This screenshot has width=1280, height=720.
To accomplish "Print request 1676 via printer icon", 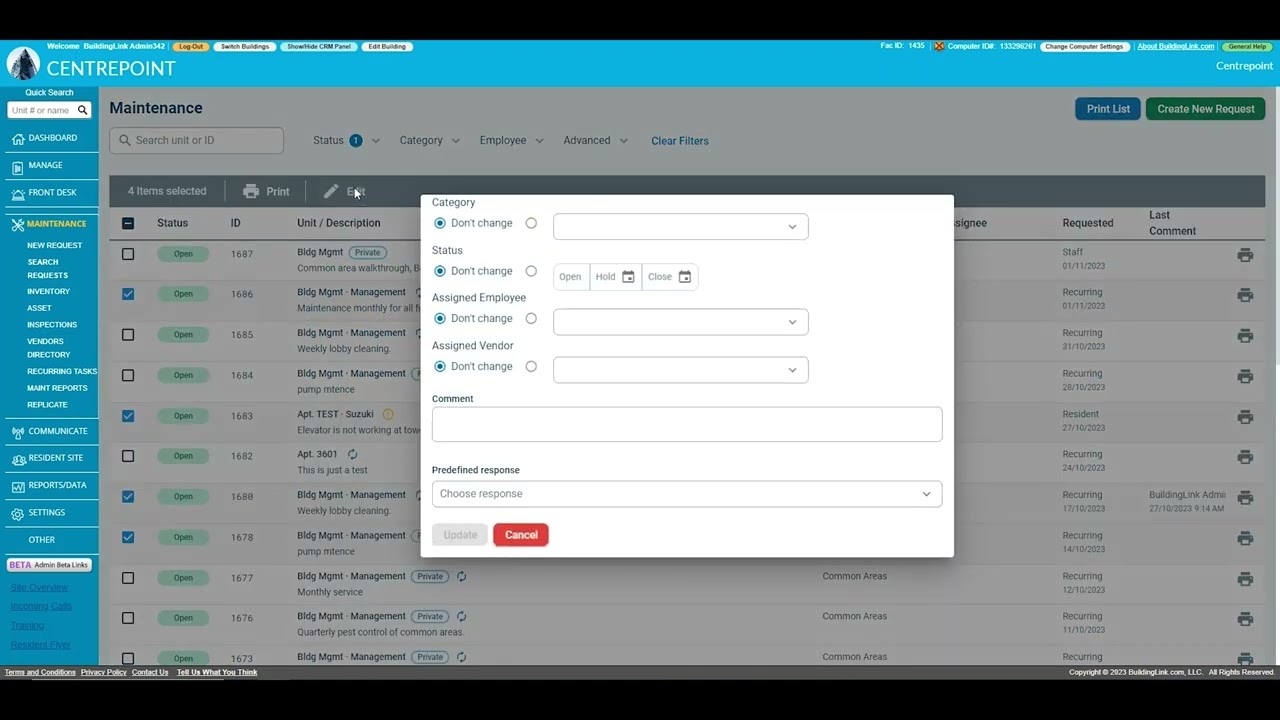I will tap(1245, 619).
